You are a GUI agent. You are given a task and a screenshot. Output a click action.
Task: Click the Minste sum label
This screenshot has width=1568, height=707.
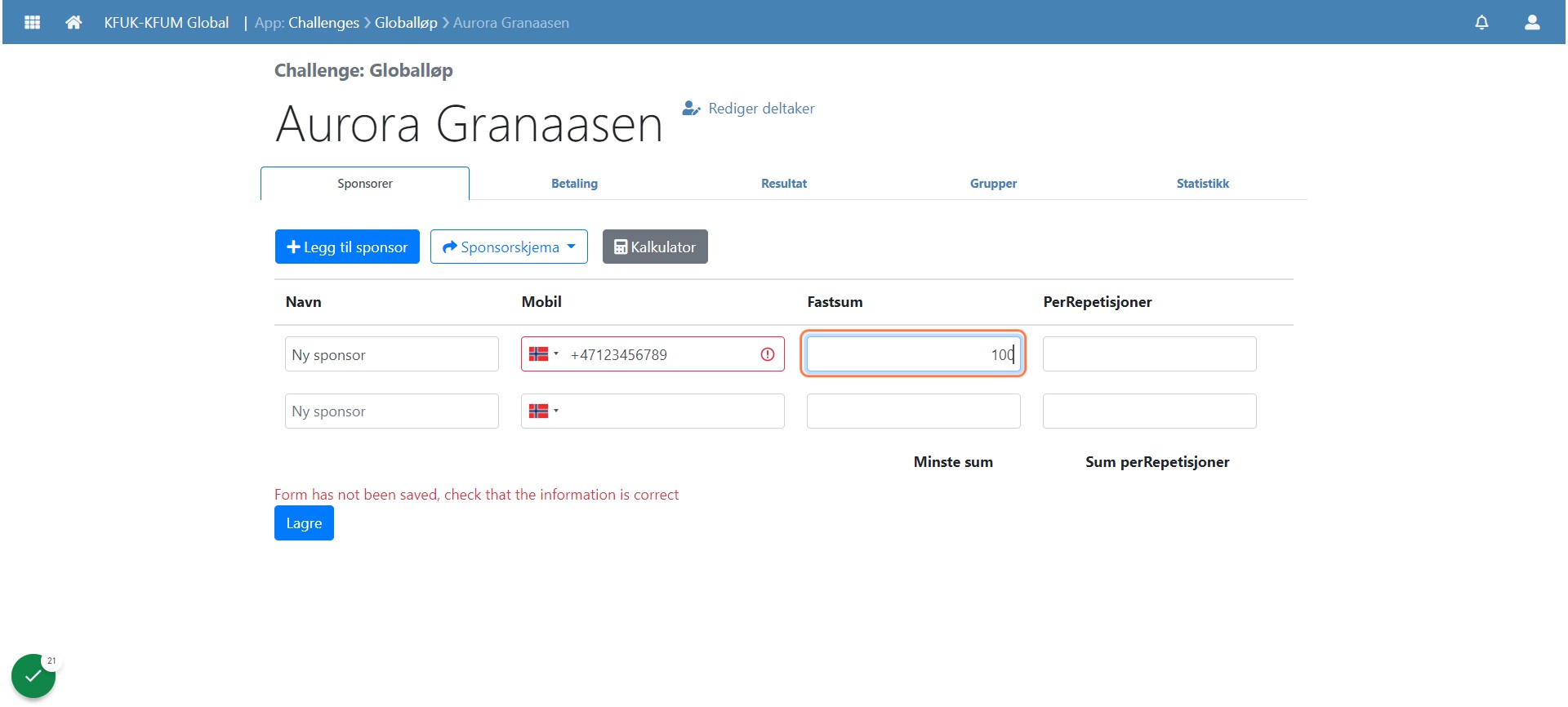pos(953,462)
